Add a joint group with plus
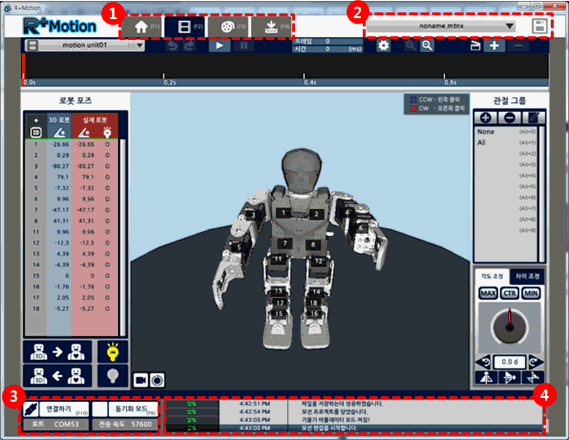This screenshot has width=569, height=440. click(486, 118)
